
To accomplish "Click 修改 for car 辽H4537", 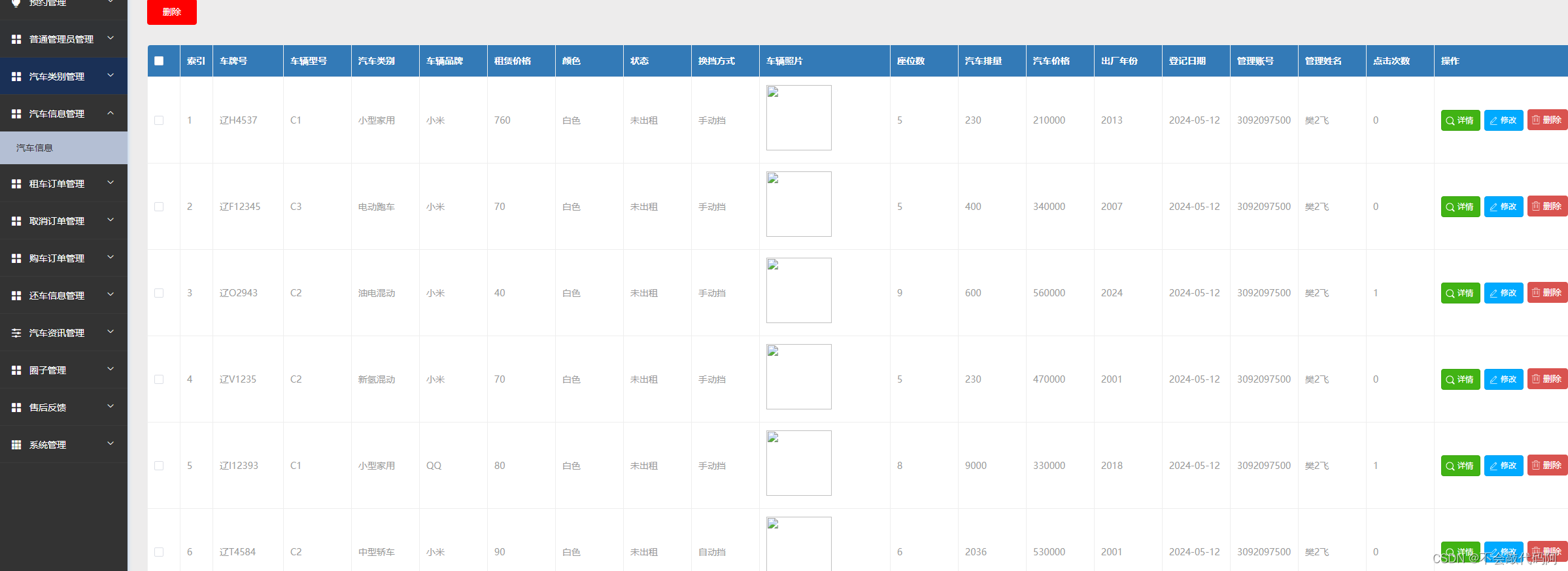I will coord(1503,120).
